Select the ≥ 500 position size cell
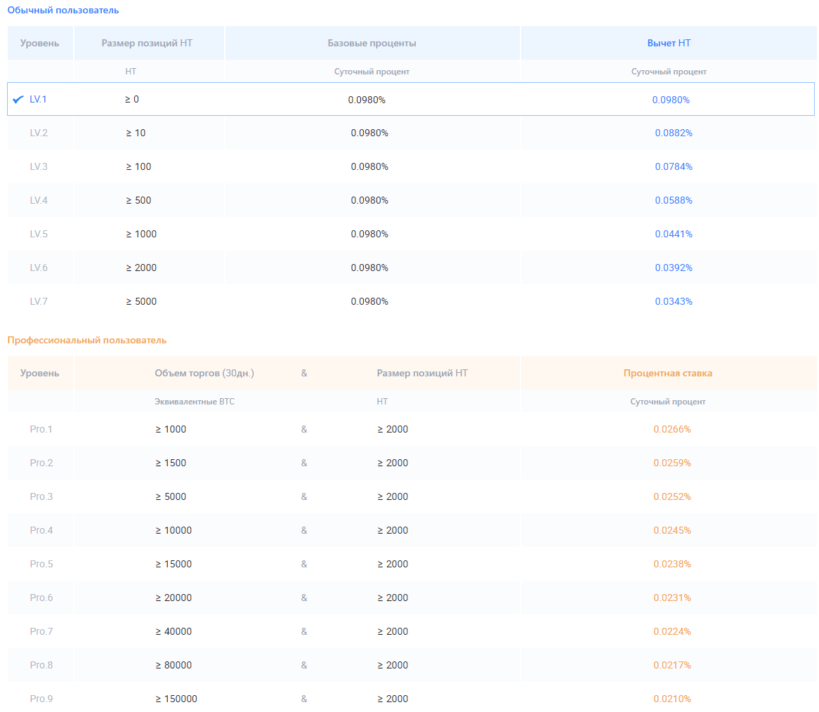 (x=138, y=200)
